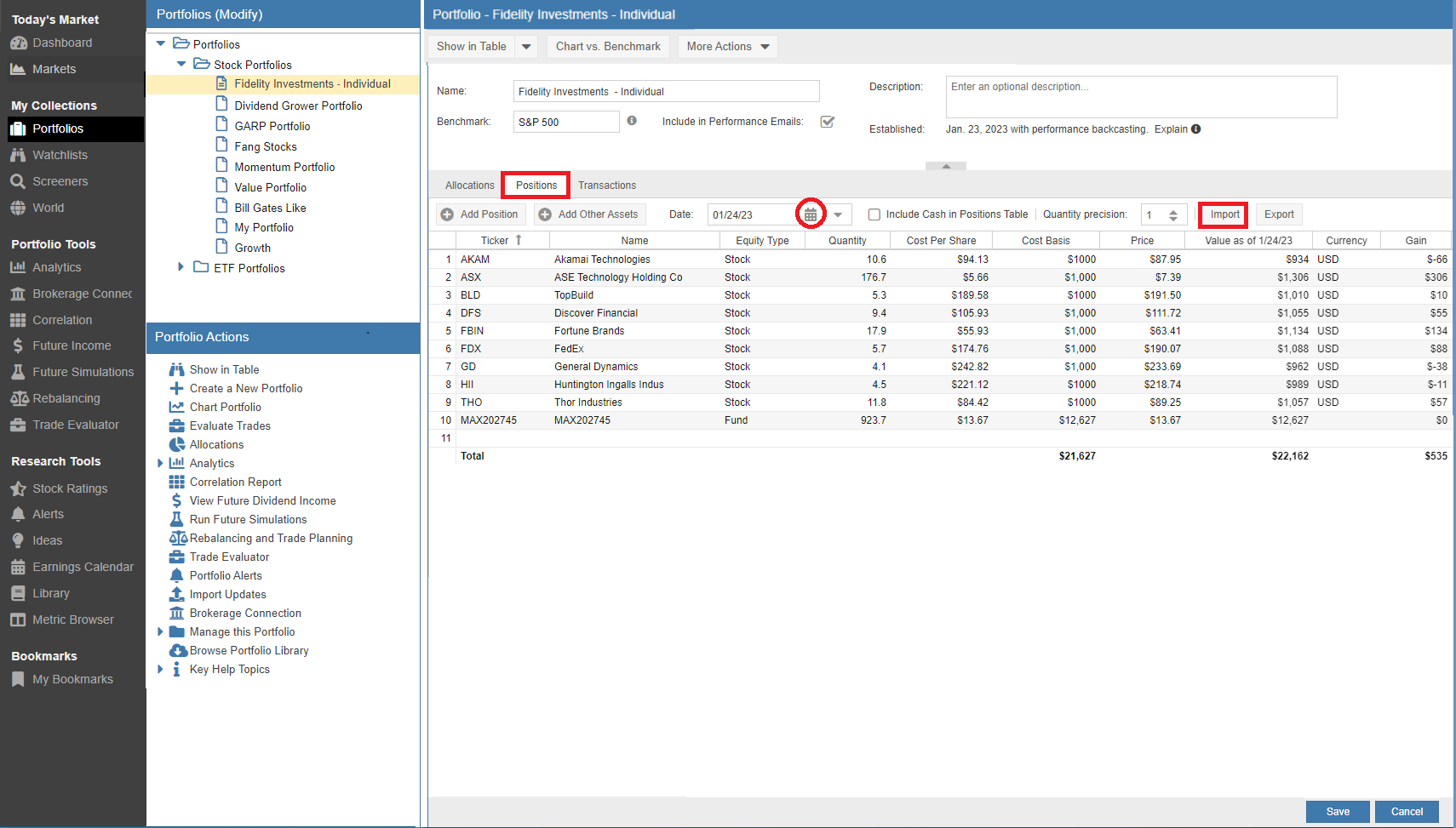Open Markets chart icon in sidebar
This screenshot has width=1456, height=828.
[18, 70]
